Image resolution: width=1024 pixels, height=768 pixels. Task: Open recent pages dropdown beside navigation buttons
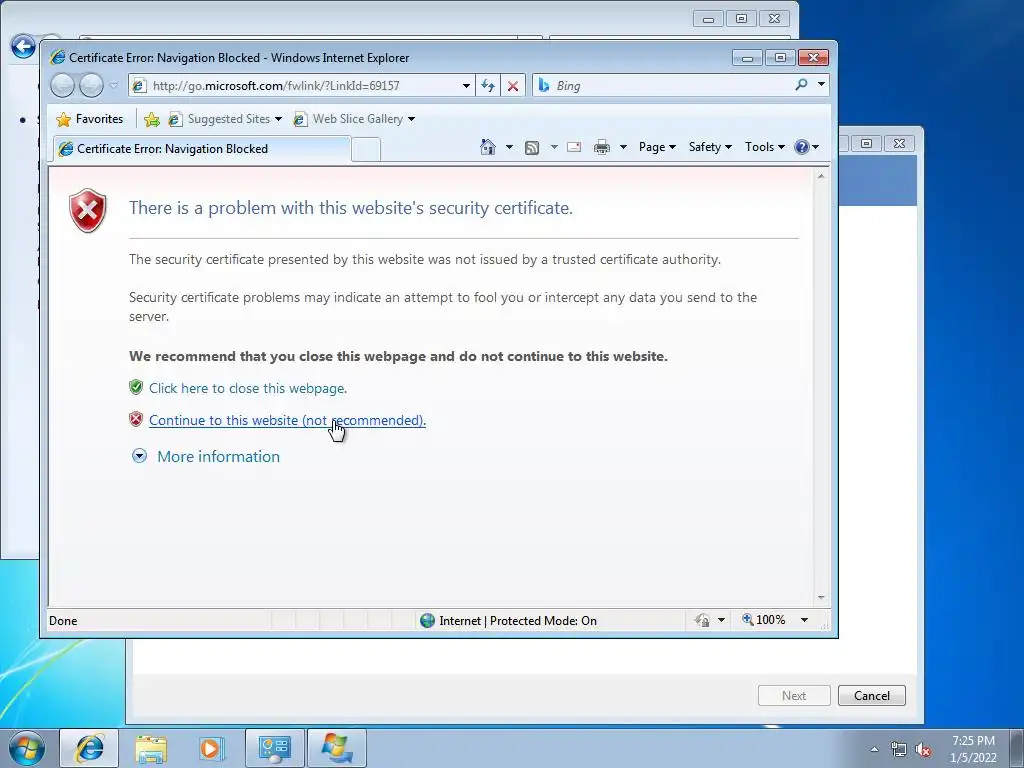[114, 86]
